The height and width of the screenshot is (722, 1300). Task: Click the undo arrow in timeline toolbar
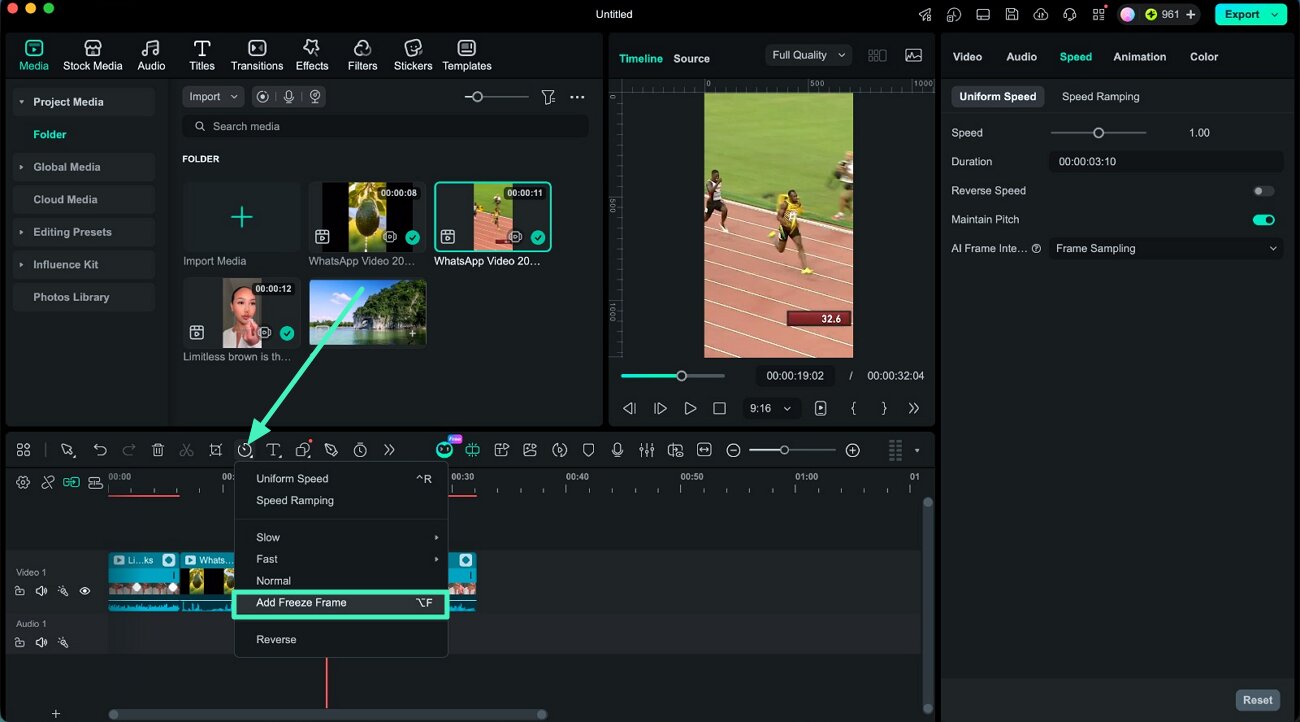point(100,450)
